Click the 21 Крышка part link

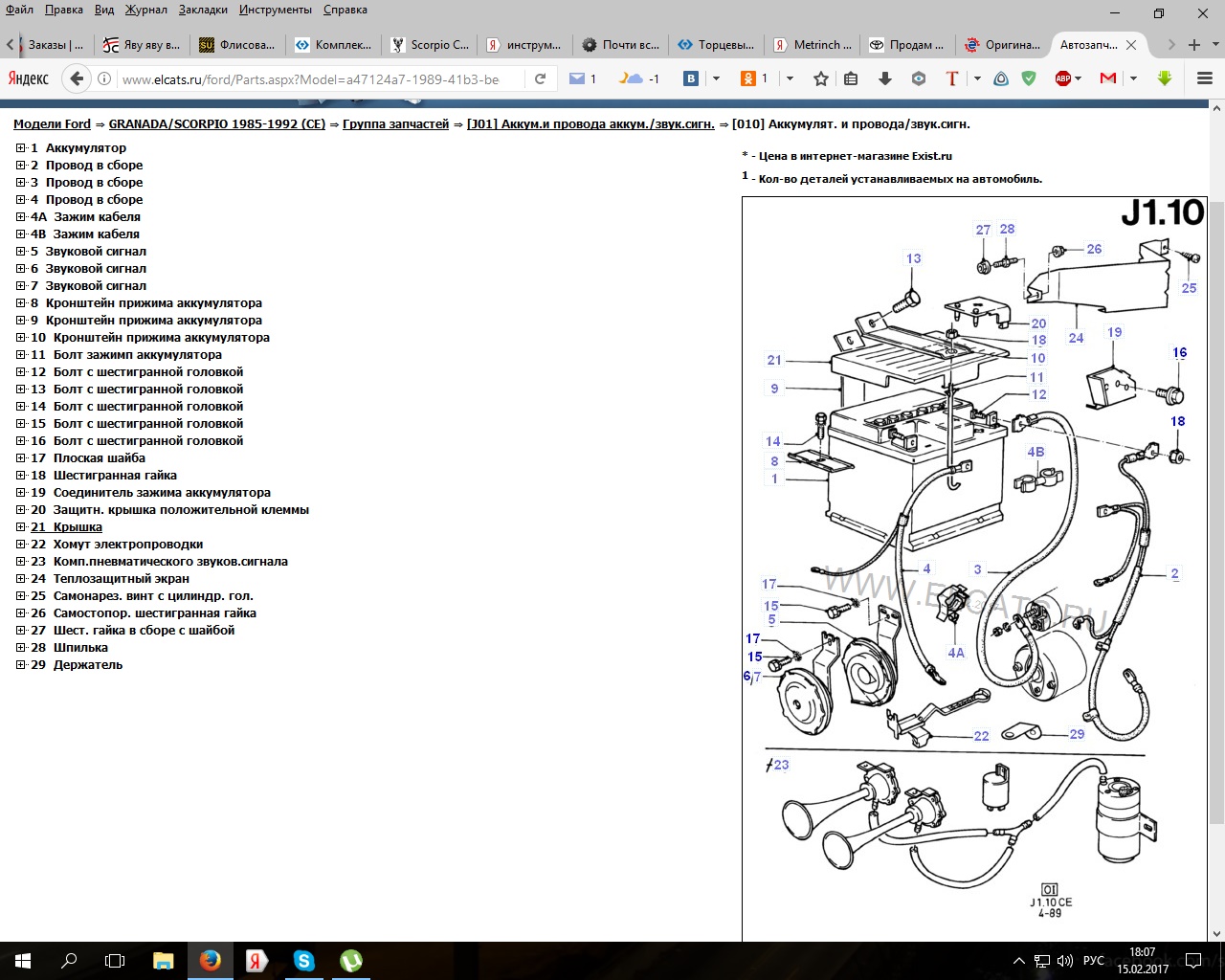pos(66,526)
